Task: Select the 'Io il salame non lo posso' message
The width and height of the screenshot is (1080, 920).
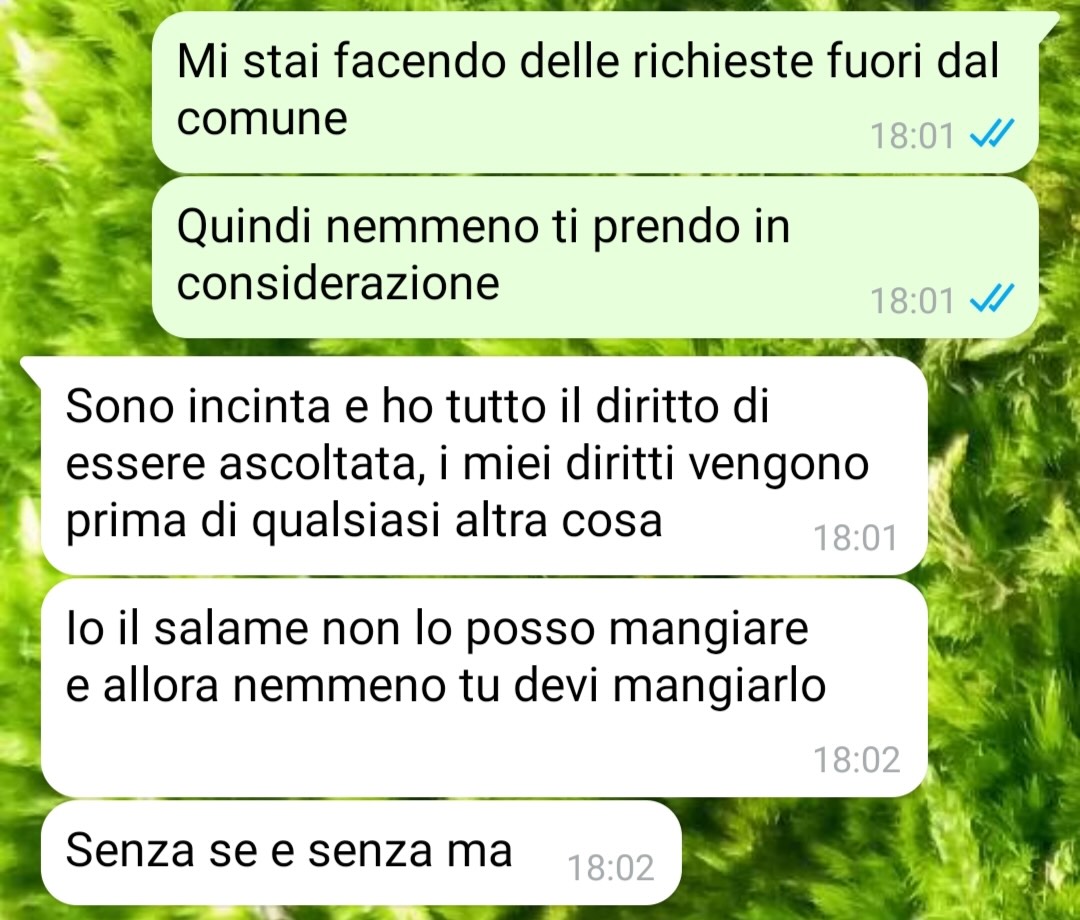Action: click(484, 688)
